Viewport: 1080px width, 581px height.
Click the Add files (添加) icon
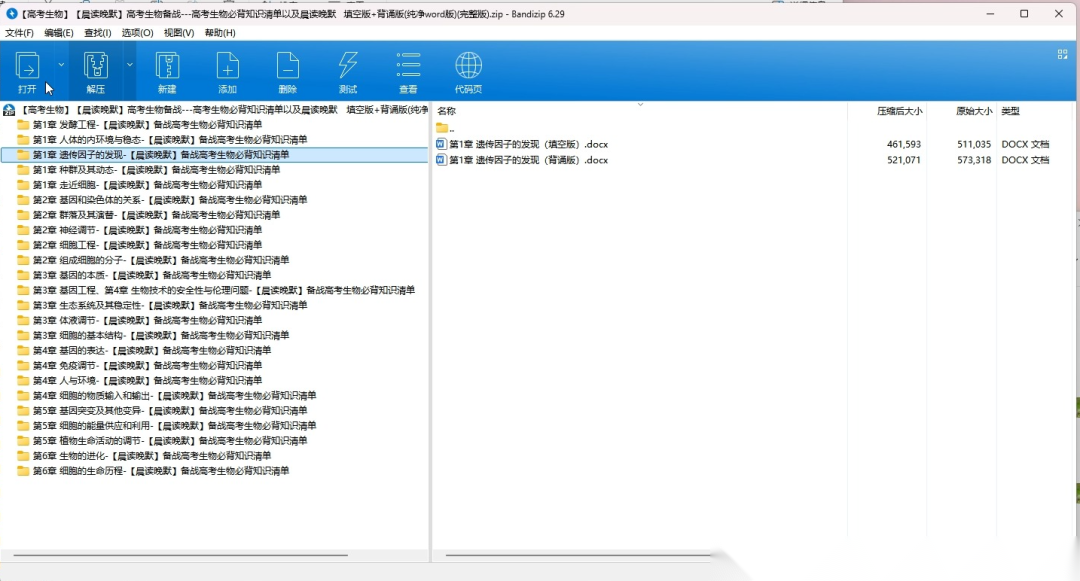pyautogui.click(x=227, y=67)
